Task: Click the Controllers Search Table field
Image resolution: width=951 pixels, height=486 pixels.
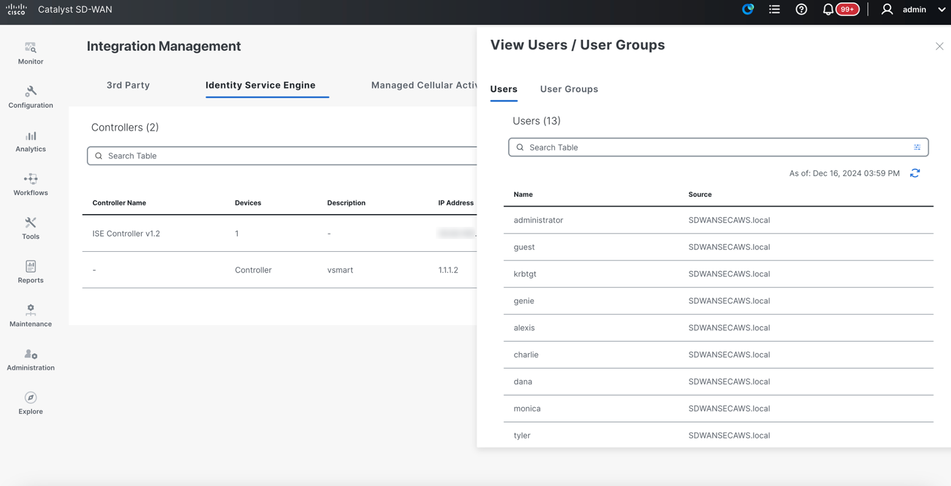Action: (x=282, y=156)
